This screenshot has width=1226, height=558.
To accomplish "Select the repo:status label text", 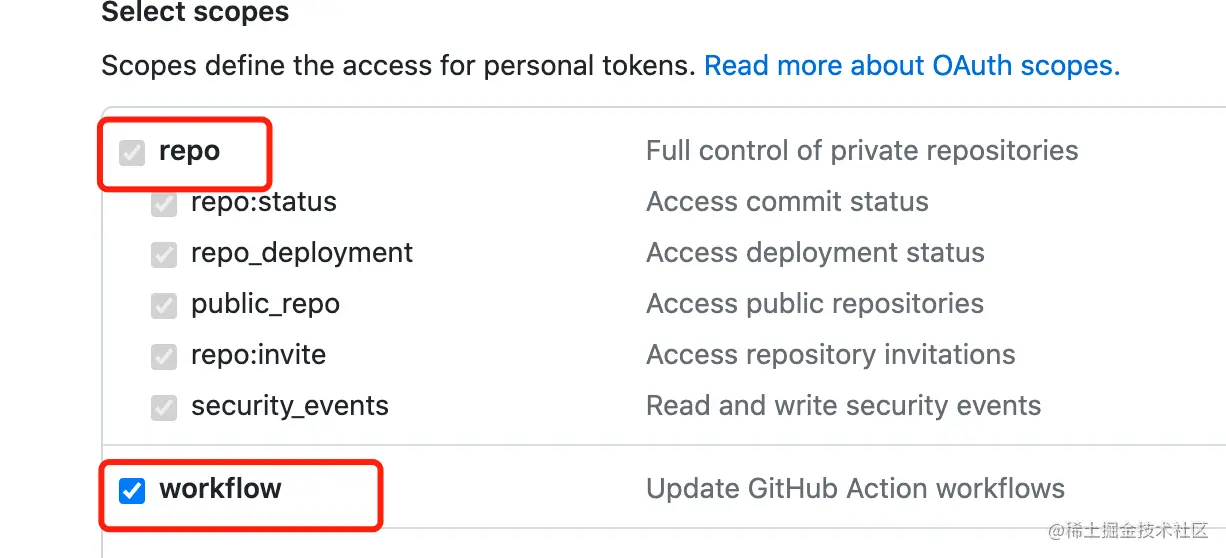I will click(264, 202).
